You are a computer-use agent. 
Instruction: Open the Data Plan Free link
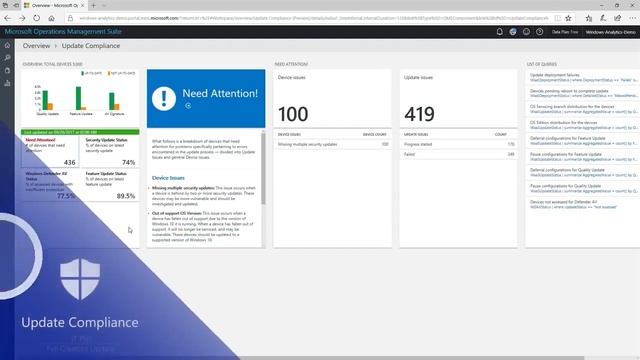tap(565, 32)
